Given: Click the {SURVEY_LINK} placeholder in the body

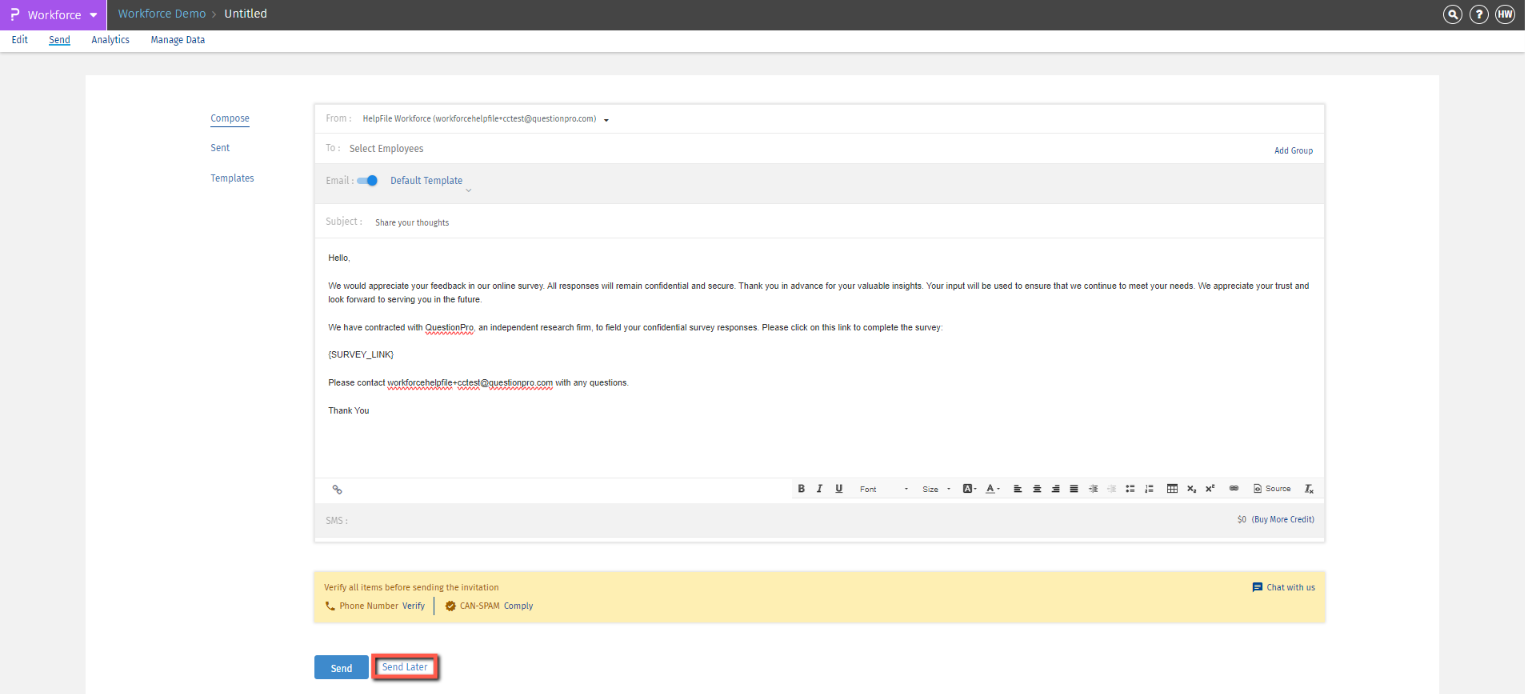Looking at the screenshot, I should point(361,355).
